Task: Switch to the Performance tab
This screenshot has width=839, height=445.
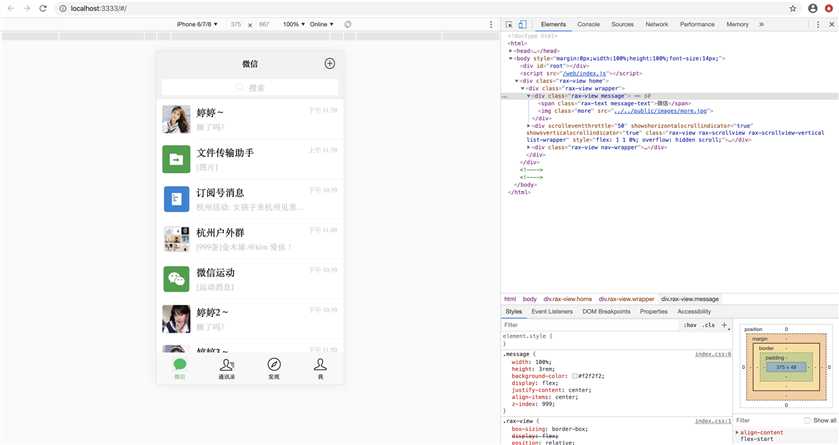Action: pyautogui.click(x=697, y=25)
